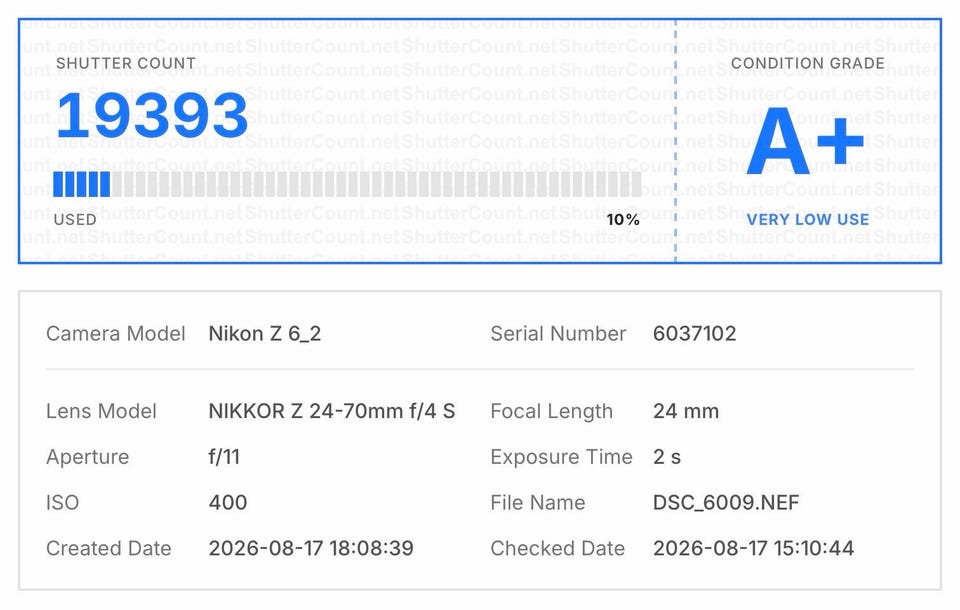Click the A+ condition grade
The height and width of the screenshot is (610, 960).
[806, 141]
